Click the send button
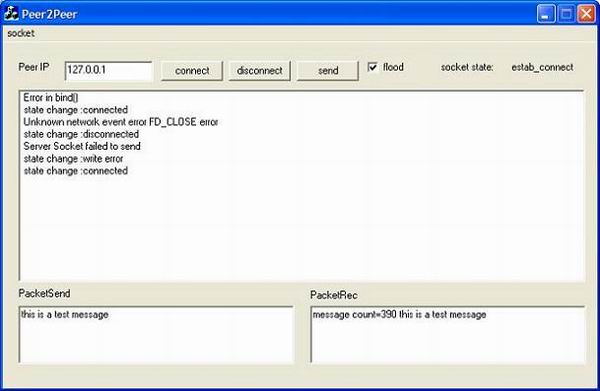 tap(328, 71)
